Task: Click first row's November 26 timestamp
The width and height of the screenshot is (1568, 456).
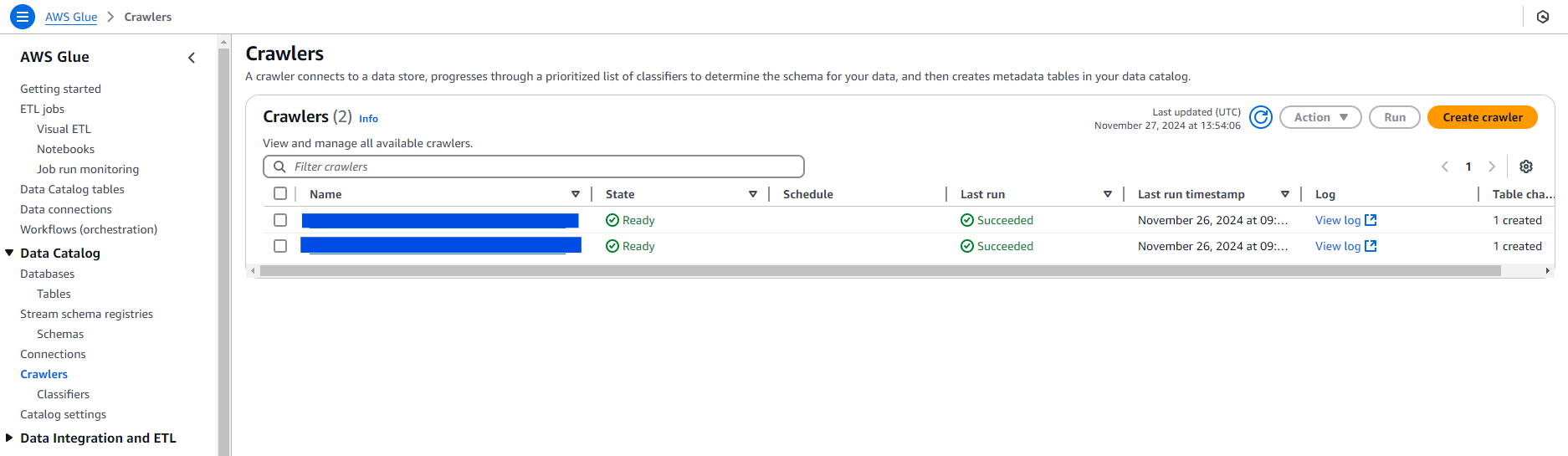Action: [x=1212, y=220]
